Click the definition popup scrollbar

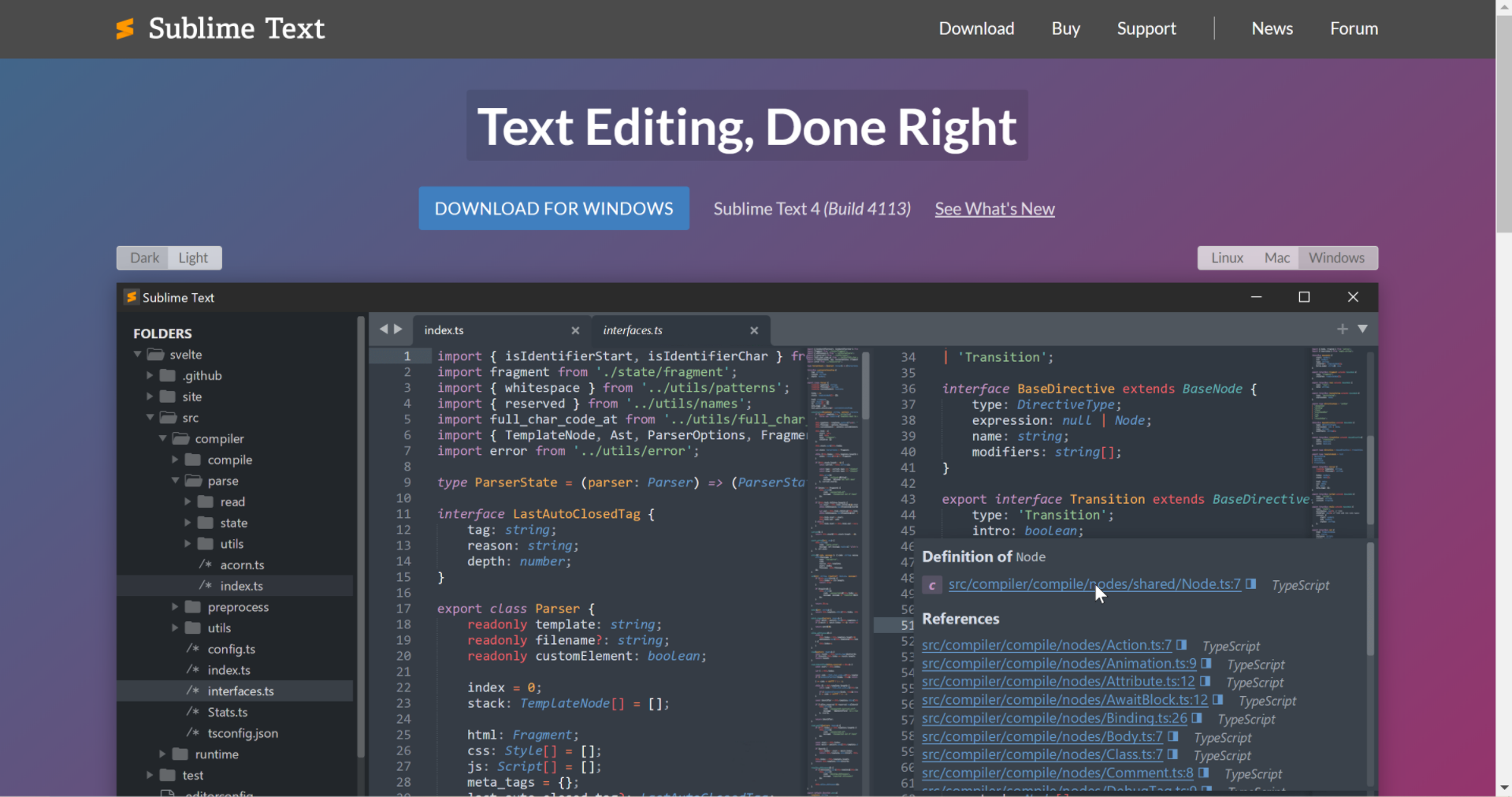pyautogui.click(x=1371, y=599)
